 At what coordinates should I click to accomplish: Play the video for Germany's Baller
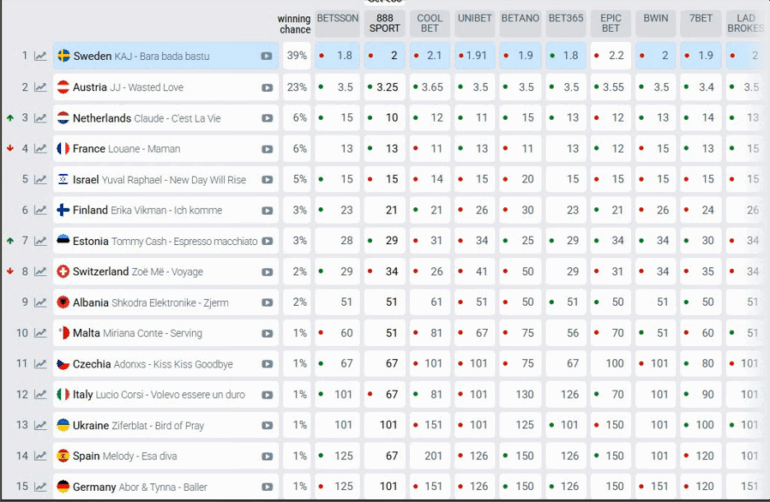[267, 487]
